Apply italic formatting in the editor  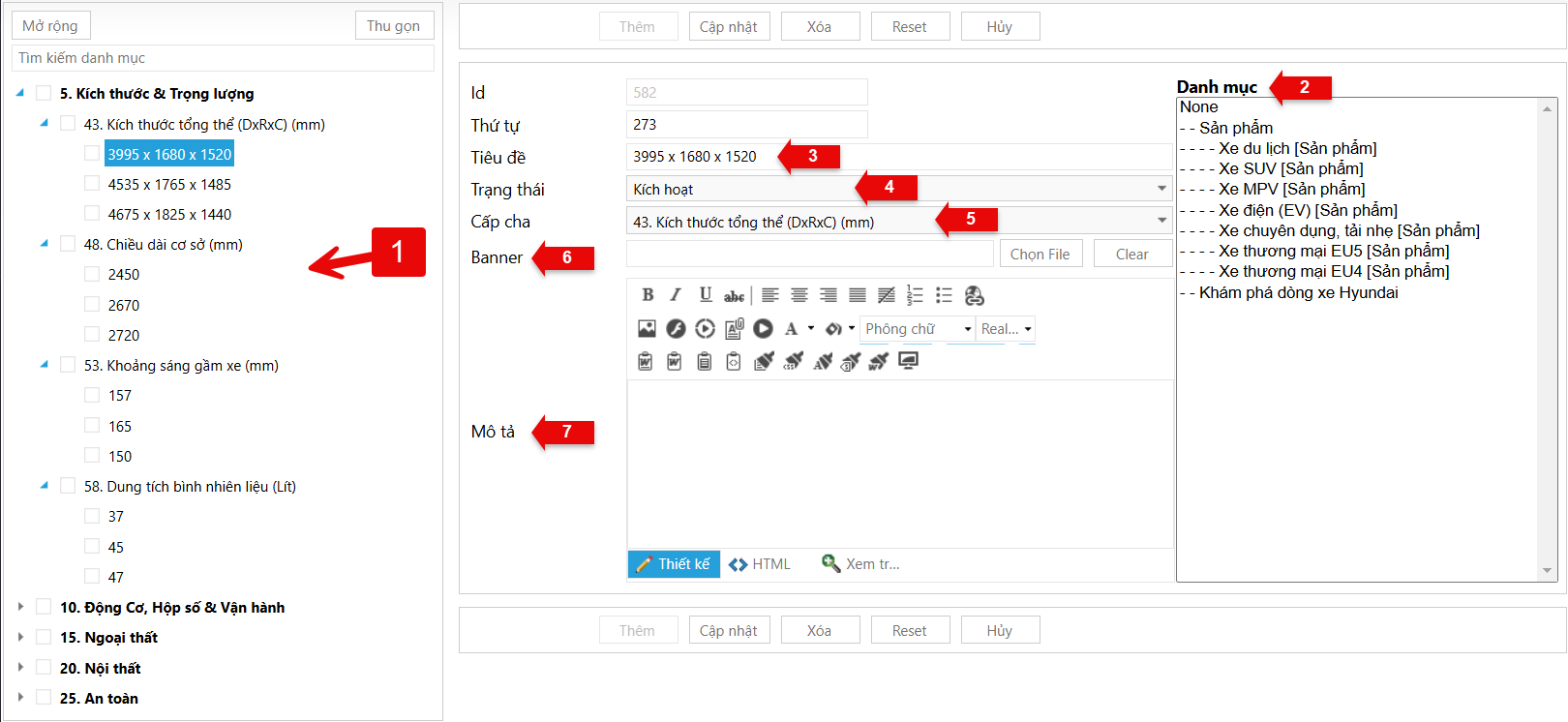tap(676, 295)
